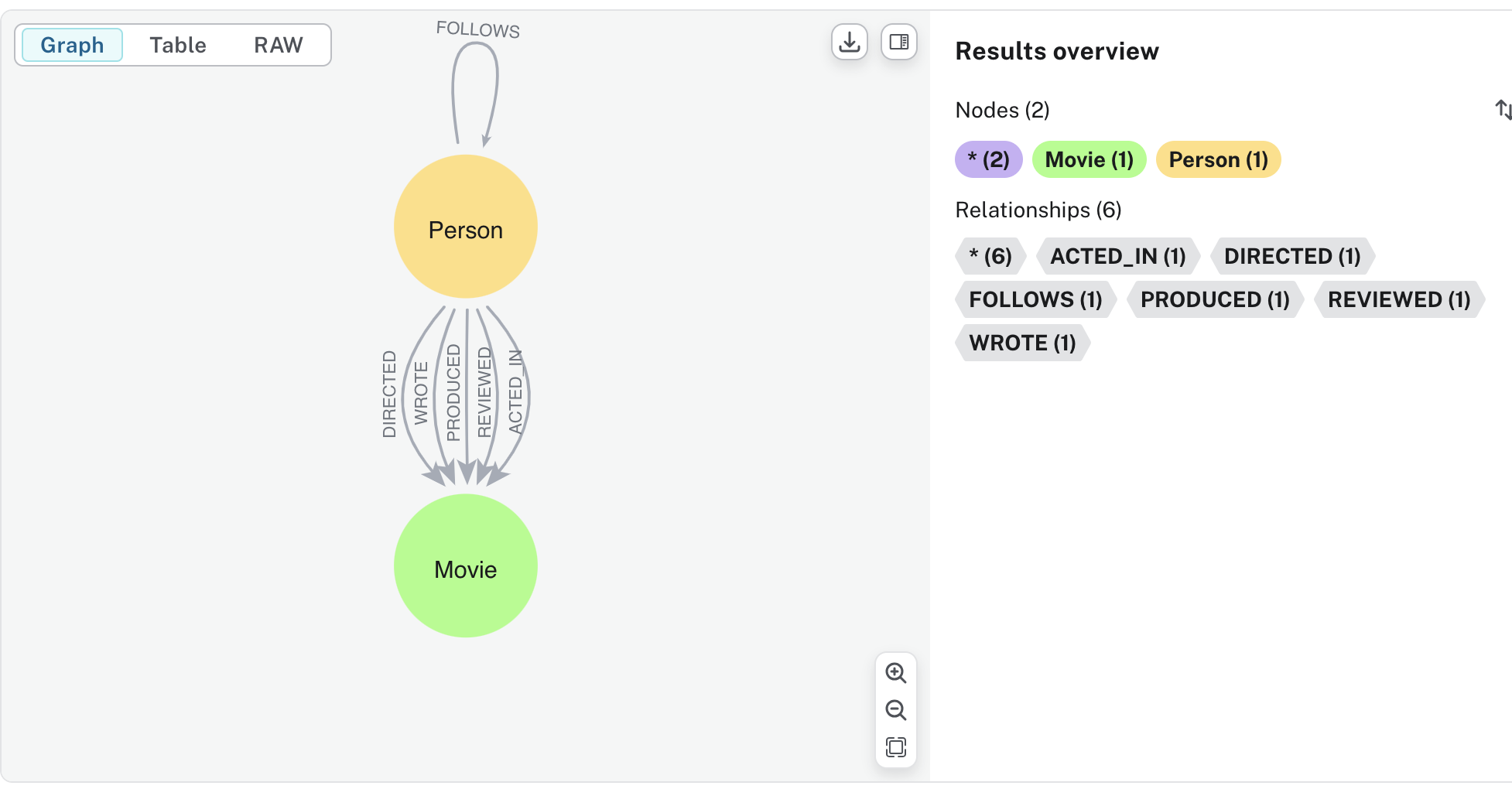Click the WROTE relationship chip
The image size is (1512, 789).
click(x=1022, y=343)
